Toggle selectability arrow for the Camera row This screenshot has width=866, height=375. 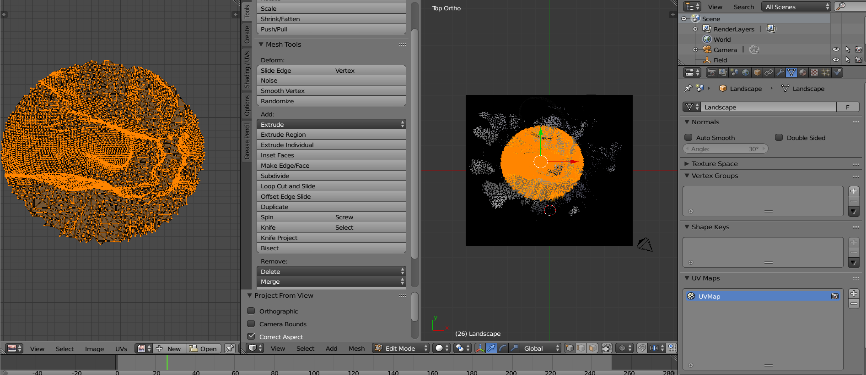click(847, 50)
